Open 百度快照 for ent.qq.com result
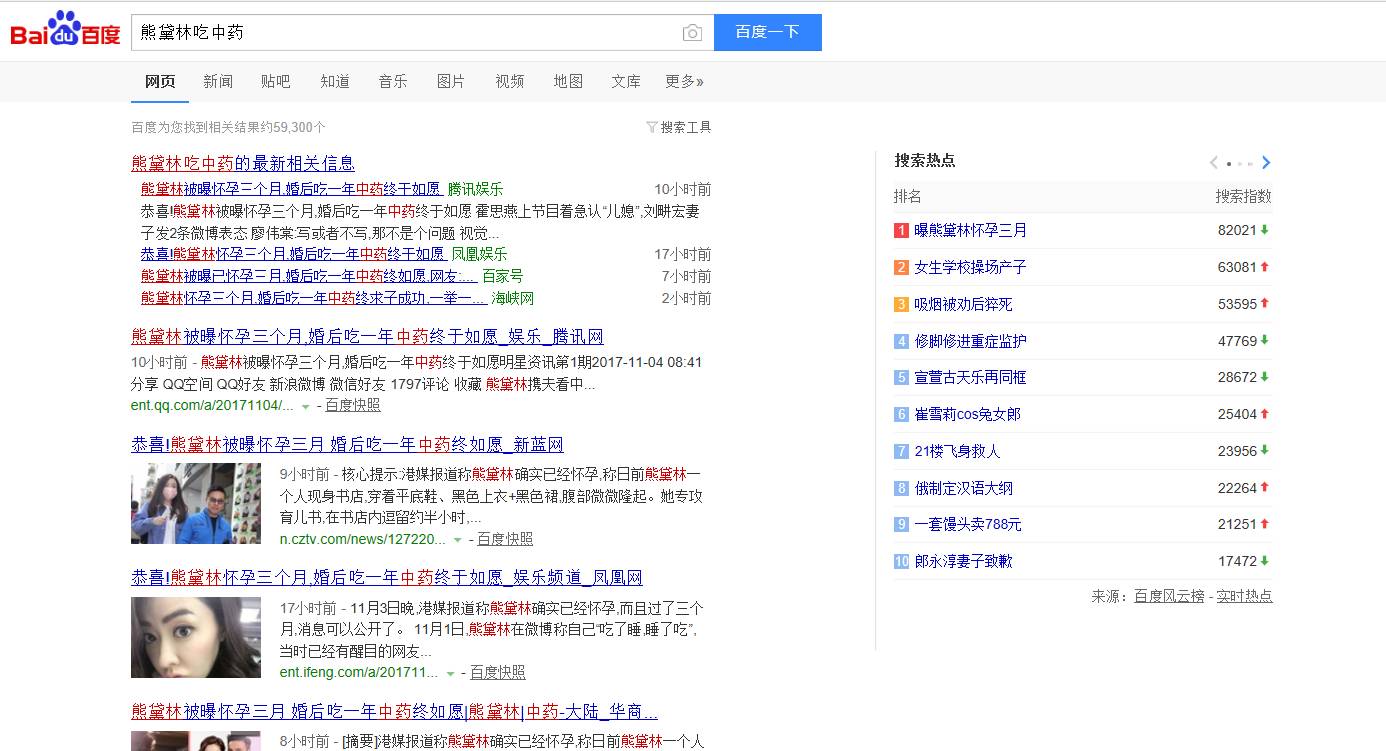 click(353, 405)
